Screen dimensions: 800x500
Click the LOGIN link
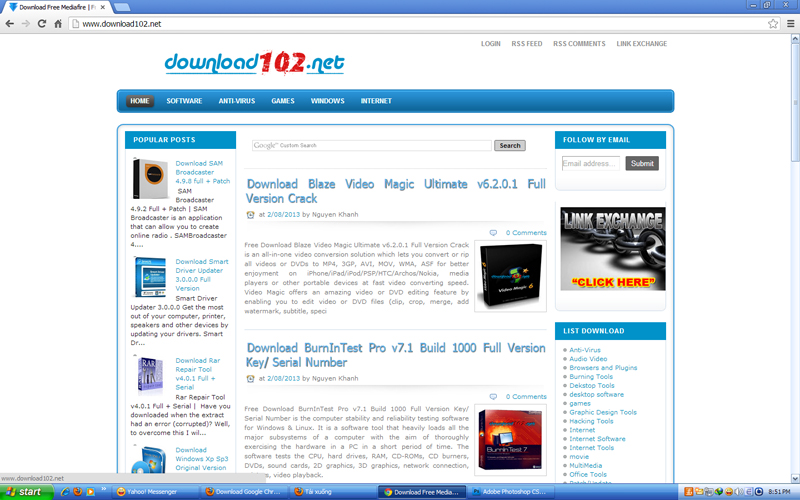tap(490, 44)
